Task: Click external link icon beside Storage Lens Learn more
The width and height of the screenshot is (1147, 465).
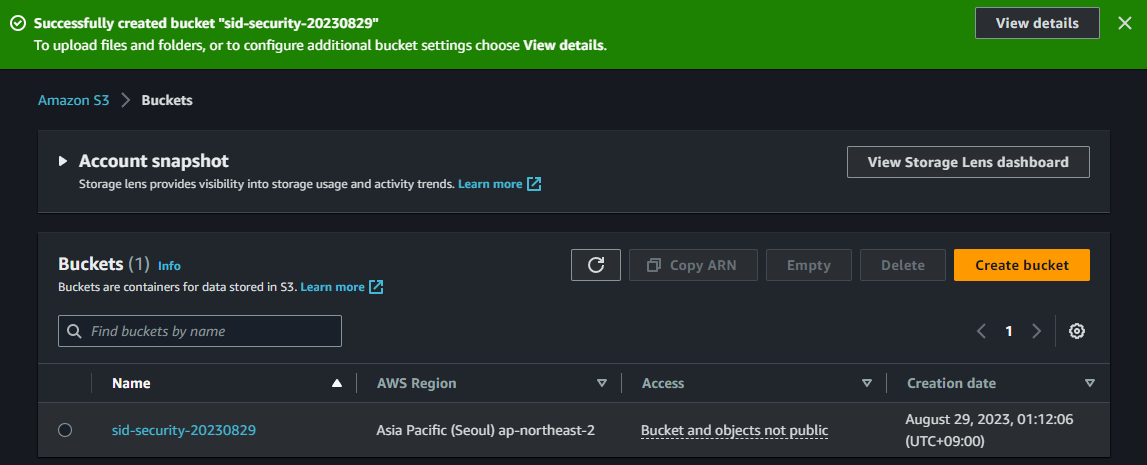Action: (x=535, y=184)
